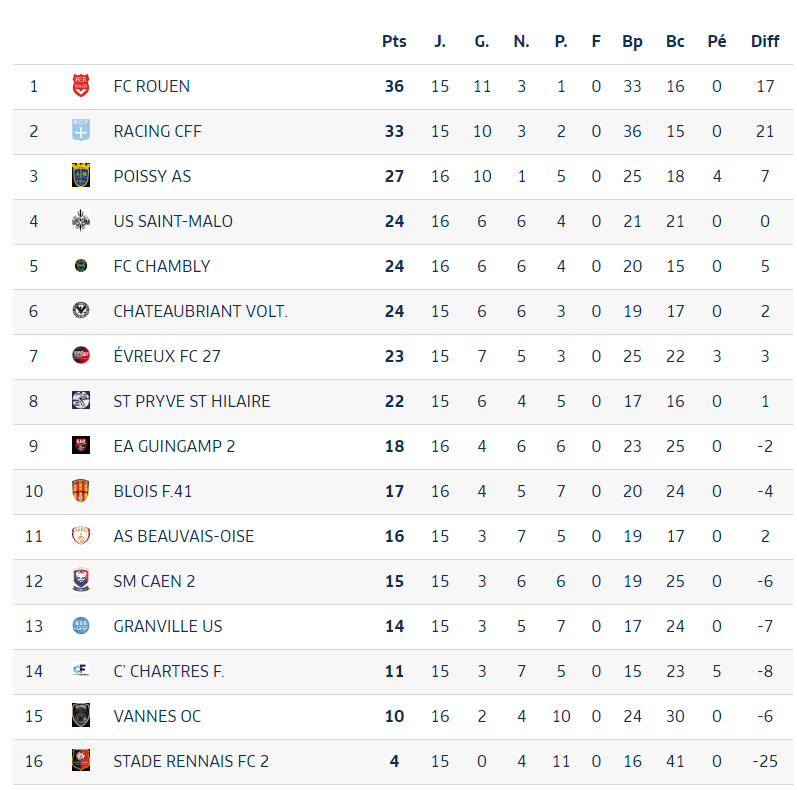Screen dimensions: 797x790
Task: Click the Poissy AS team badge
Action: pos(81,176)
